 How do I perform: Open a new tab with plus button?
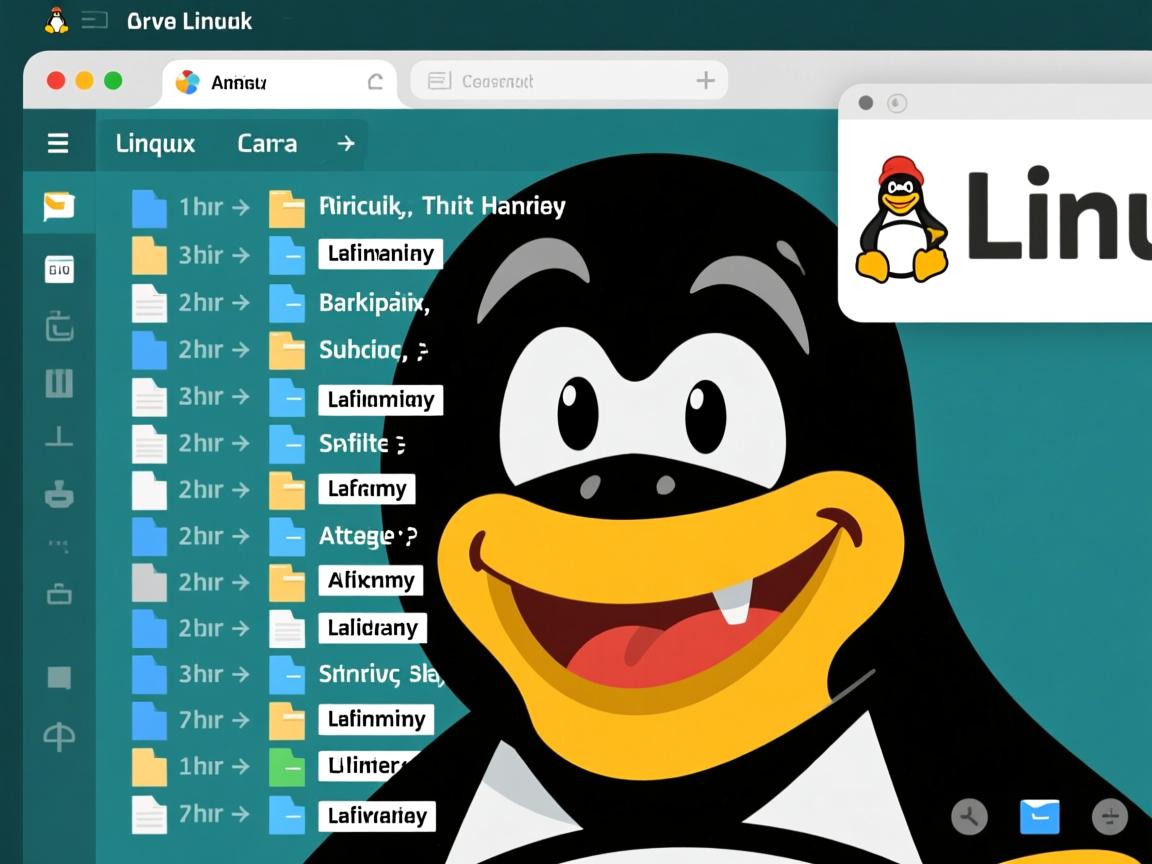click(x=705, y=81)
